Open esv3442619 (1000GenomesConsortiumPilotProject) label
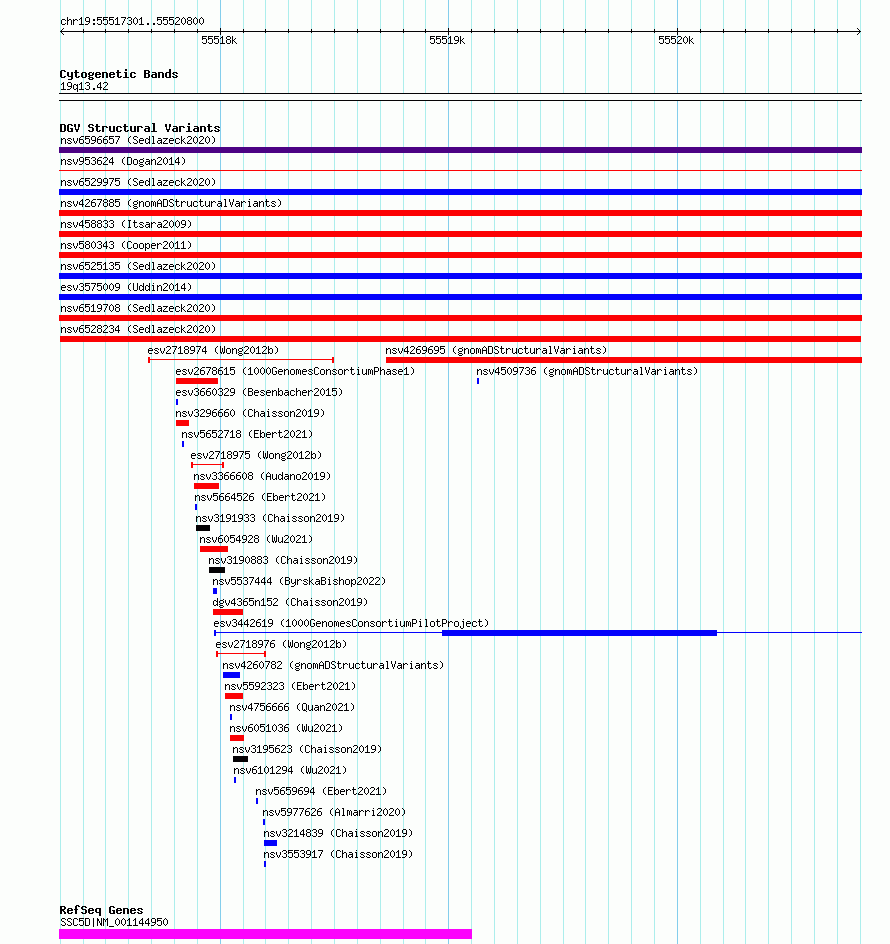This screenshot has height=944, width=890. tap(351, 624)
